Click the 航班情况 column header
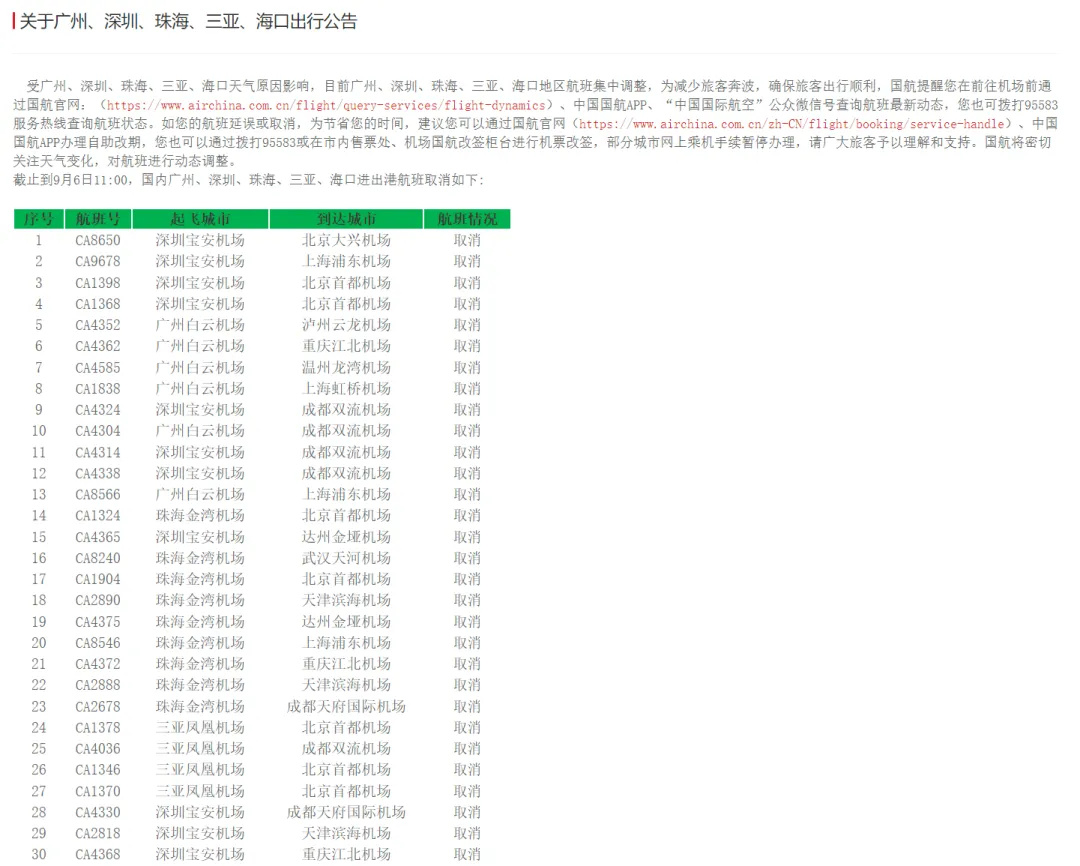This screenshot has height=866, width=1080. pos(467,219)
